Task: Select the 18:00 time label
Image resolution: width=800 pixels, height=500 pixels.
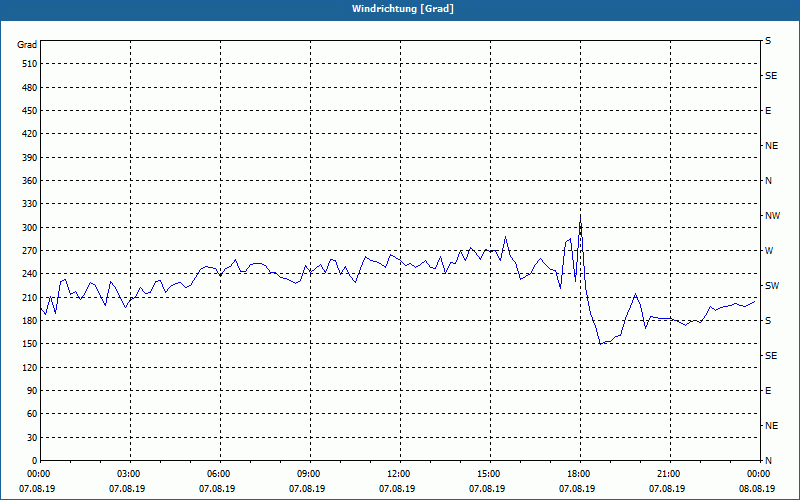Action: 579,473
